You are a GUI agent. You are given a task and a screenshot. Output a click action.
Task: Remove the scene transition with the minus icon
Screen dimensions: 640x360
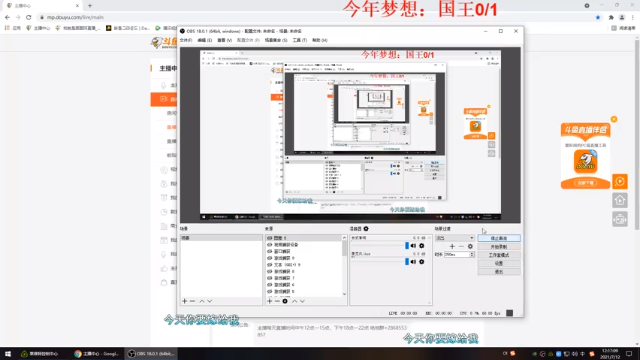(x=461, y=247)
